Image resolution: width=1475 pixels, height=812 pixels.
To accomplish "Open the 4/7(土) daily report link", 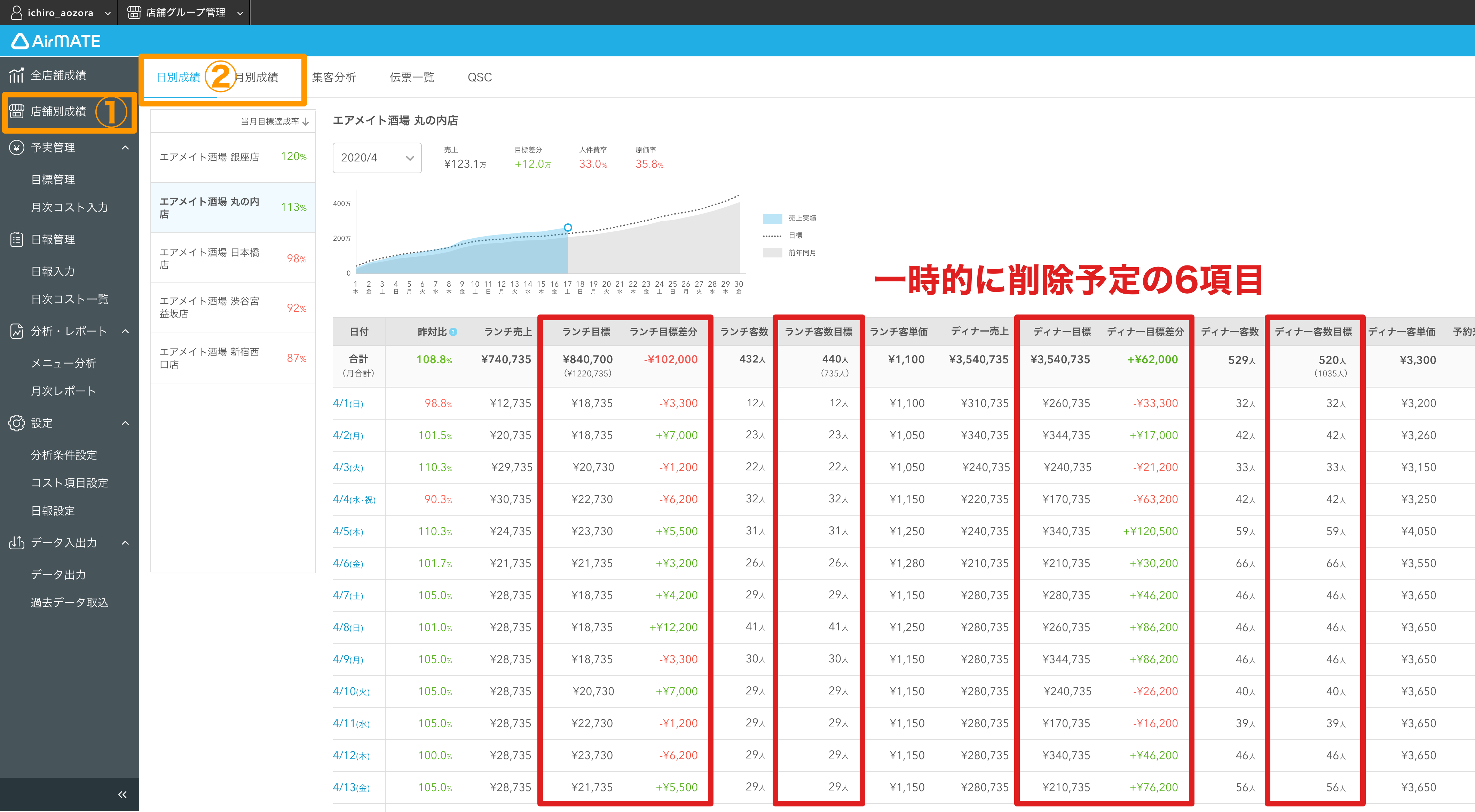I will coord(348,596).
